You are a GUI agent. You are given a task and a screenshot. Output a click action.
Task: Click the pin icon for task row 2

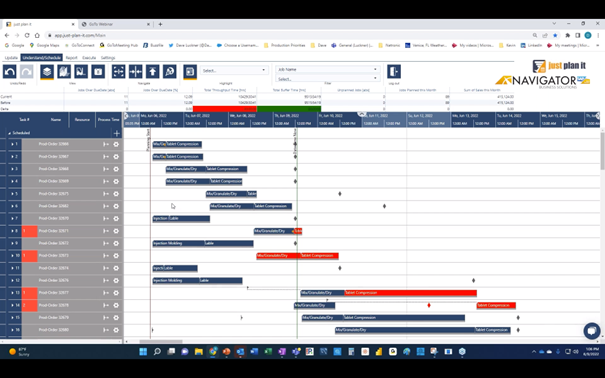105,157
